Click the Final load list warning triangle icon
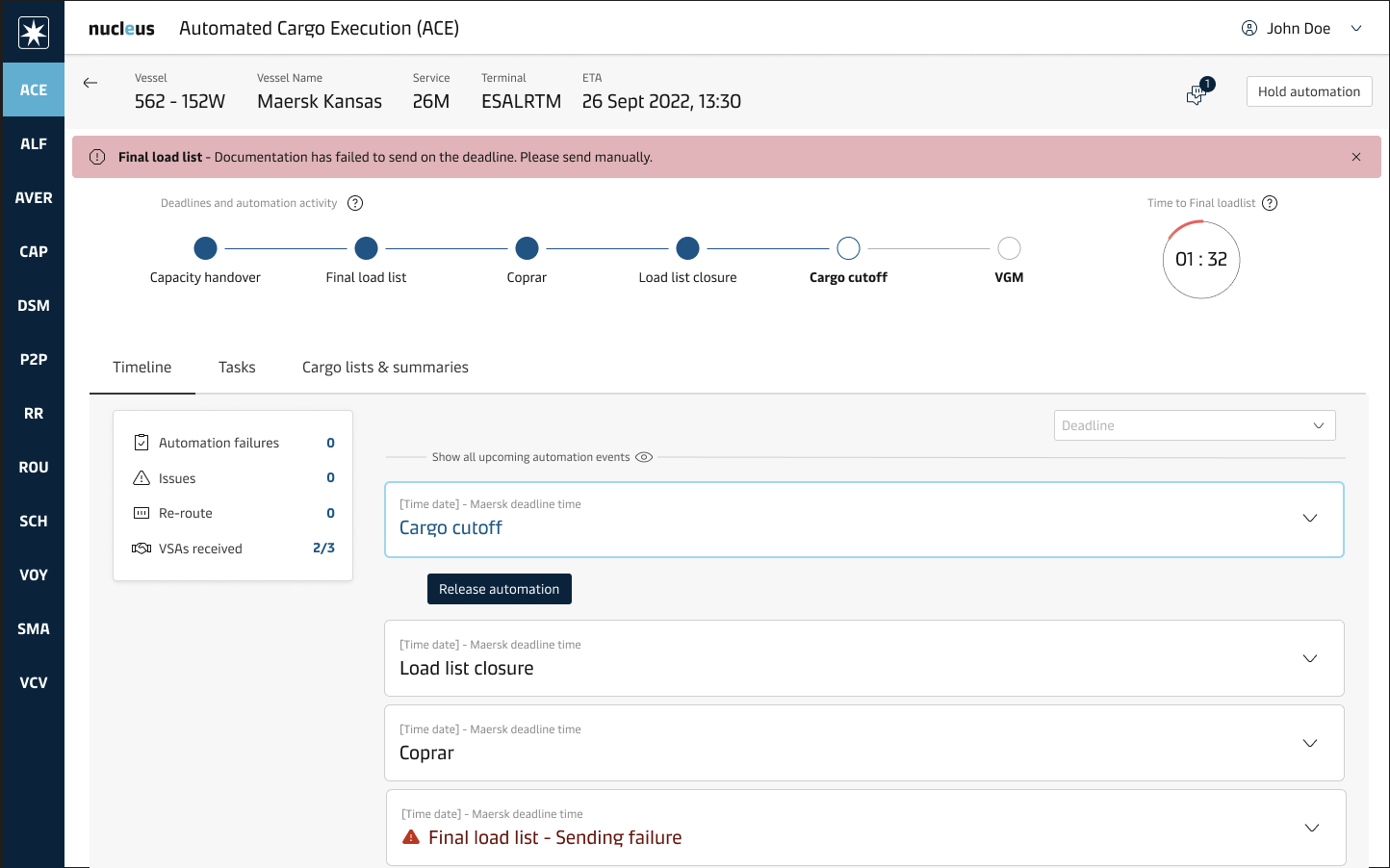This screenshot has width=1390, height=868. click(x=411, y=837)
